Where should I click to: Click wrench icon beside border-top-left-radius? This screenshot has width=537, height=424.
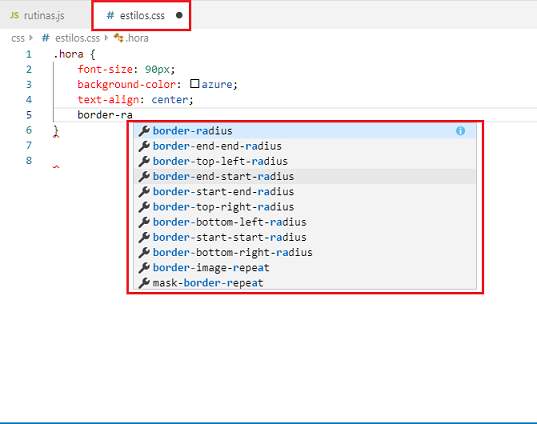144,161
